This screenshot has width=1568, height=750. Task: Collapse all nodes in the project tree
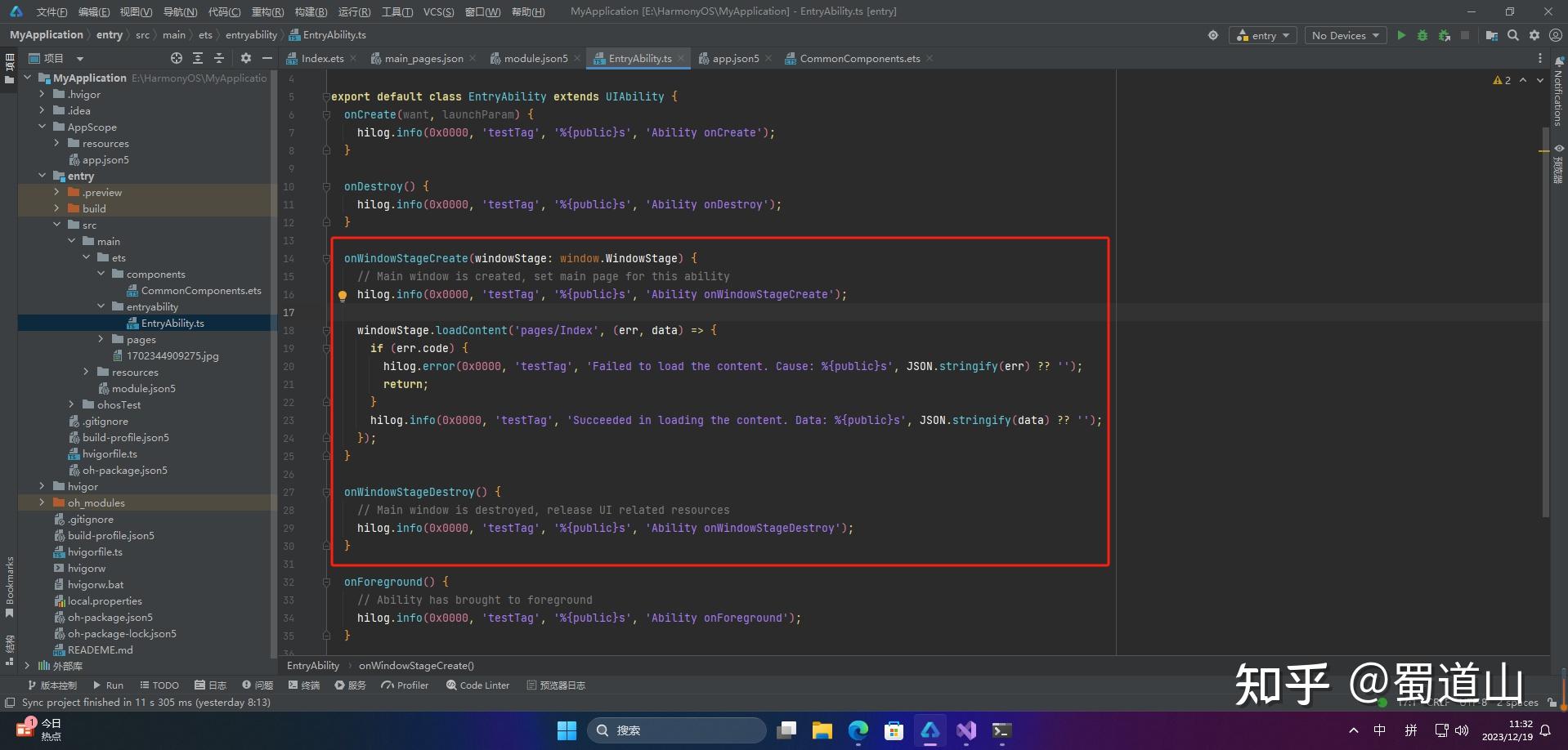(x=219, y=58)
